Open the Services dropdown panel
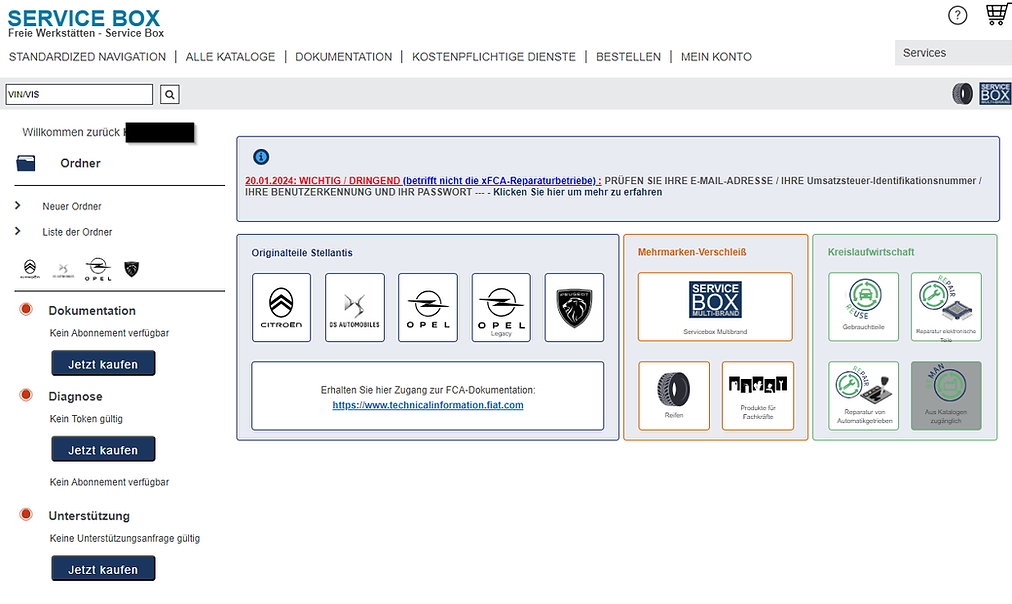 (953, 53)
